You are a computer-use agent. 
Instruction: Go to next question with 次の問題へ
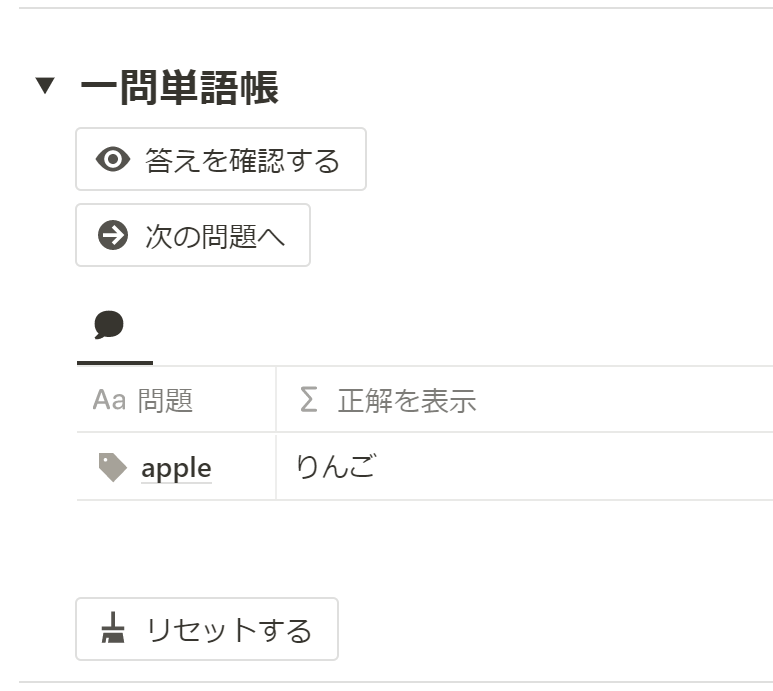pos(215,237)
